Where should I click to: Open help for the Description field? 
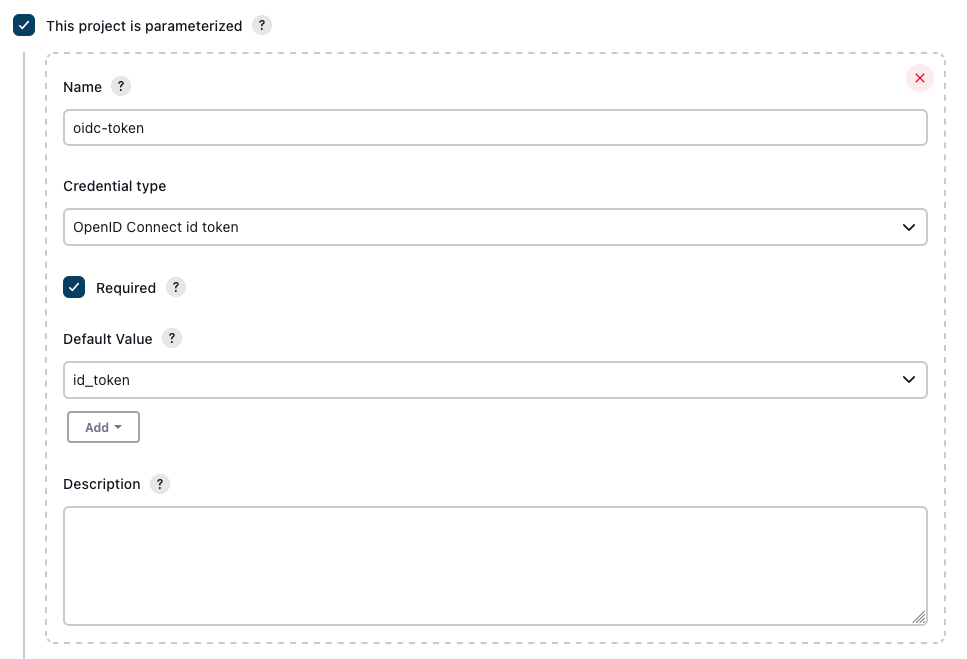[159, 484]
